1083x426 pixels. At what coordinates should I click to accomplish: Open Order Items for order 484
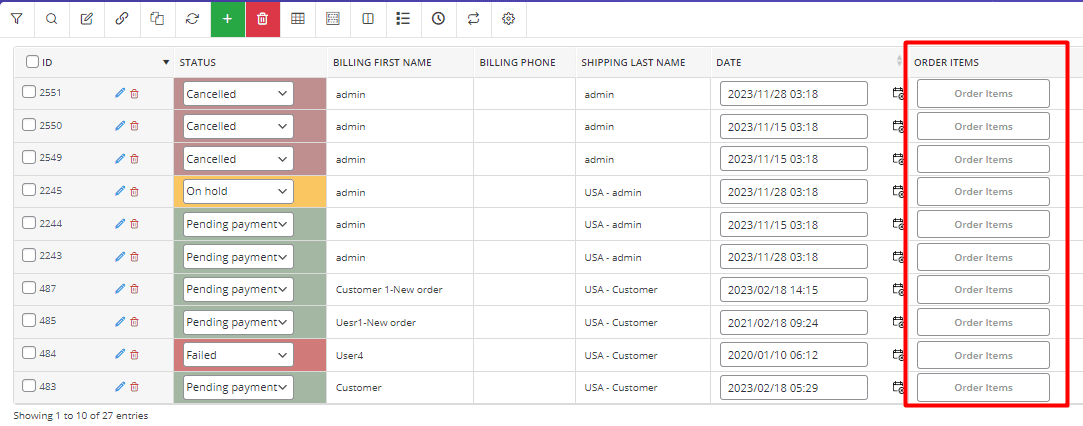point(983,355)
